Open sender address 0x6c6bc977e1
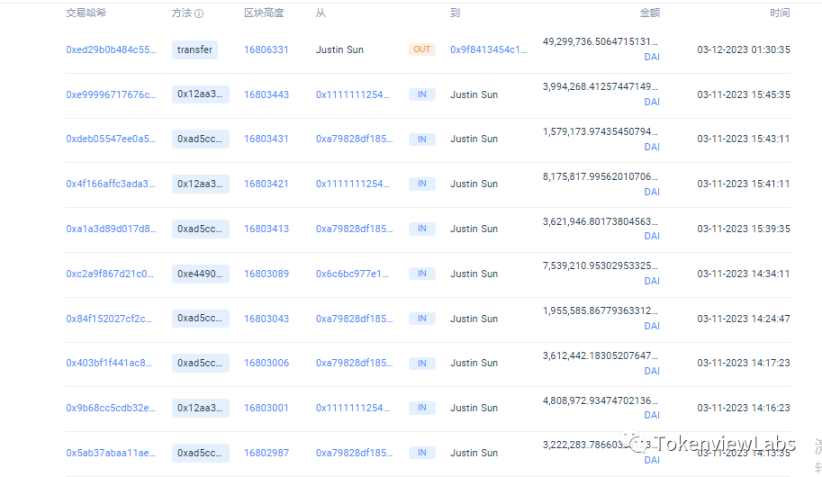Screen dimensions: 822x477 pos(354,273)
